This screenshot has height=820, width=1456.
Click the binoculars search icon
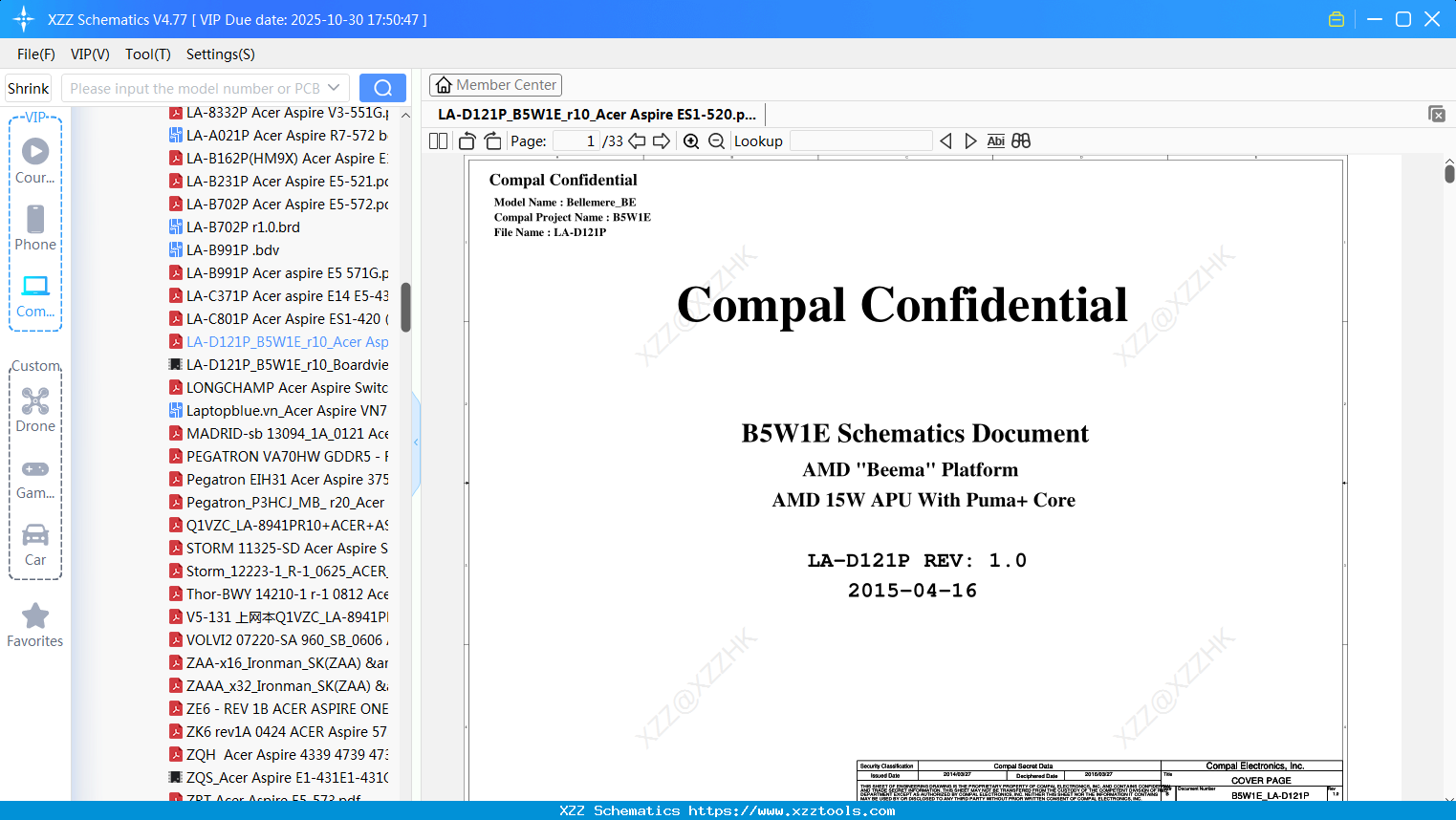[x=1021, y=141]
